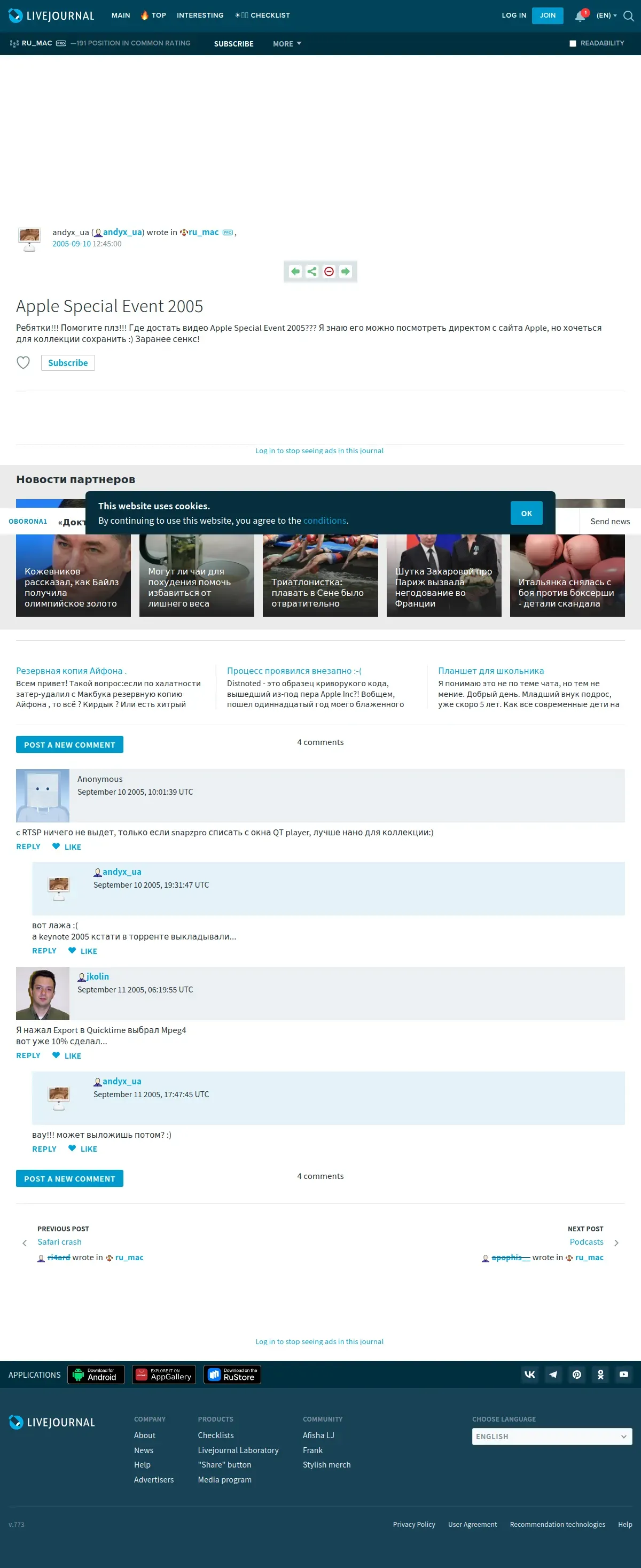
Task: Reply to jkolin's comment
Action: 28,1055
